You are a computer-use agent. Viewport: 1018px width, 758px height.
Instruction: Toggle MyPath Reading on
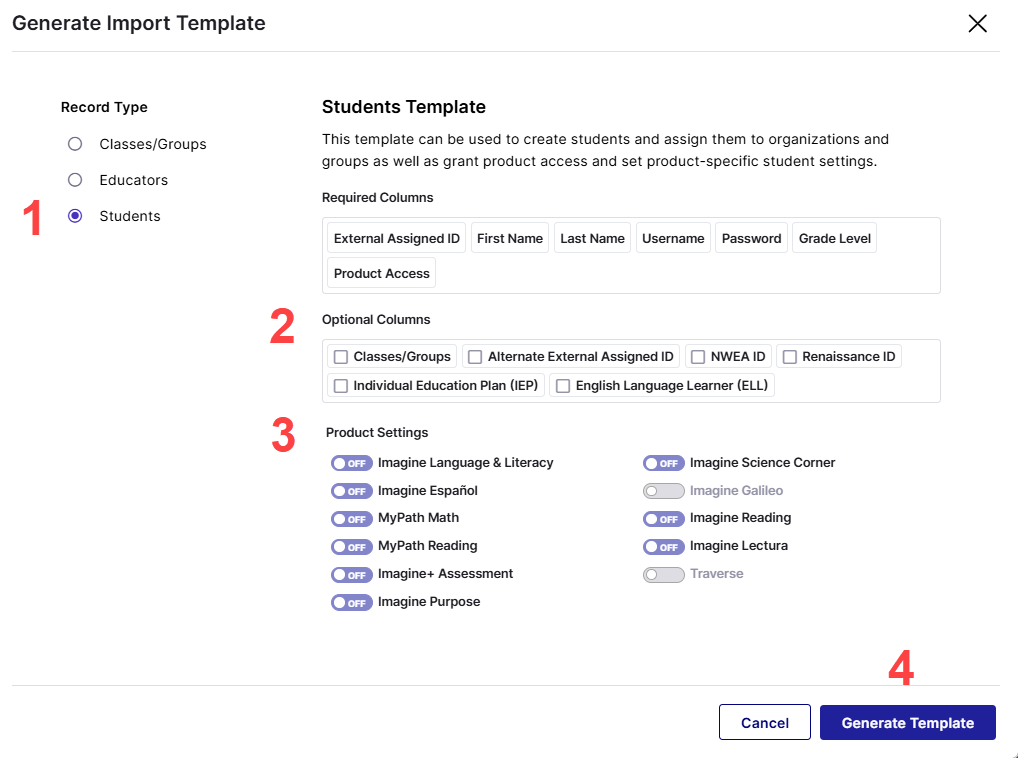351,547
